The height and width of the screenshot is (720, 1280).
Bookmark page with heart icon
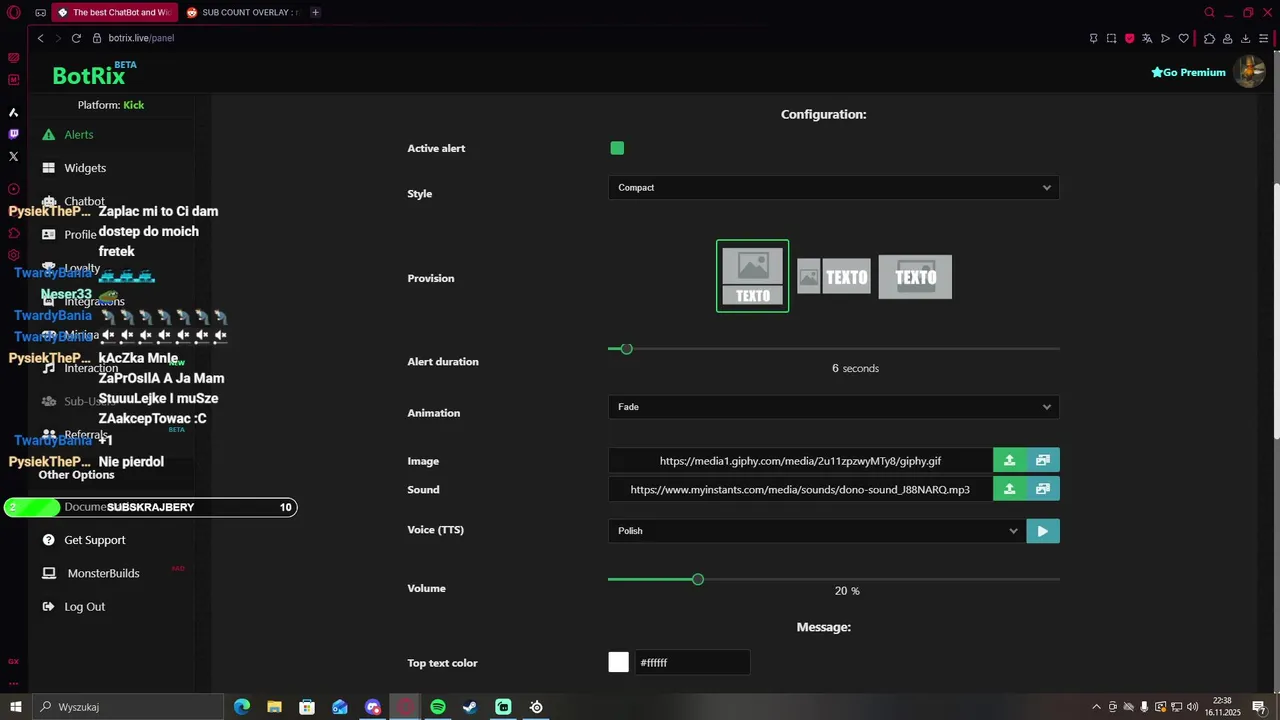[x=1184, y=38]
